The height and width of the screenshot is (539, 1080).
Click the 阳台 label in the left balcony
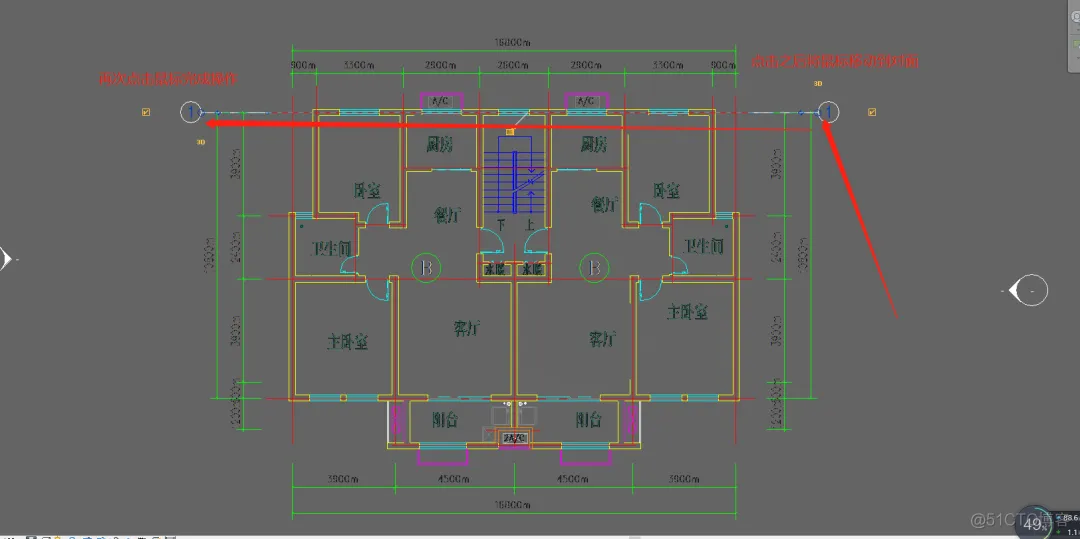pyautogui.click(x=446, y=420)
